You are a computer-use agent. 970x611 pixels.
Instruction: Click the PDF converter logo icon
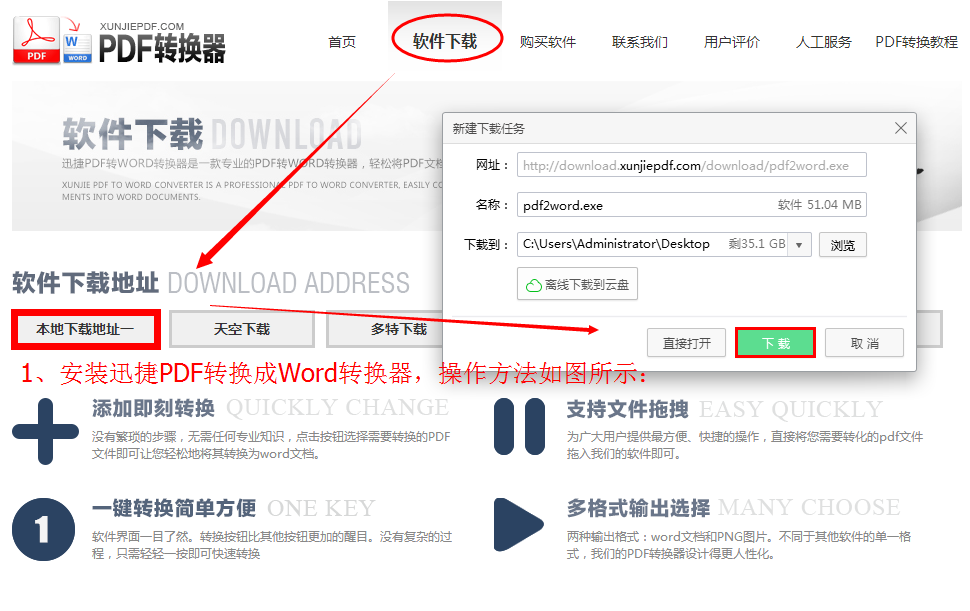click(x=52, y=41)
